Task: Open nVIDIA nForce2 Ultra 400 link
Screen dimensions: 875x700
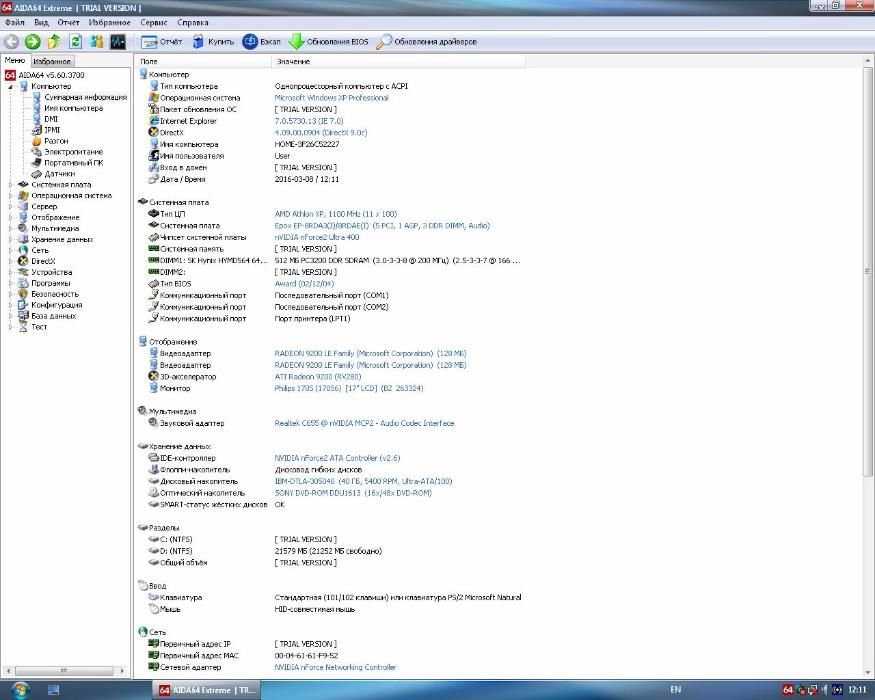Action: (317, 238)
